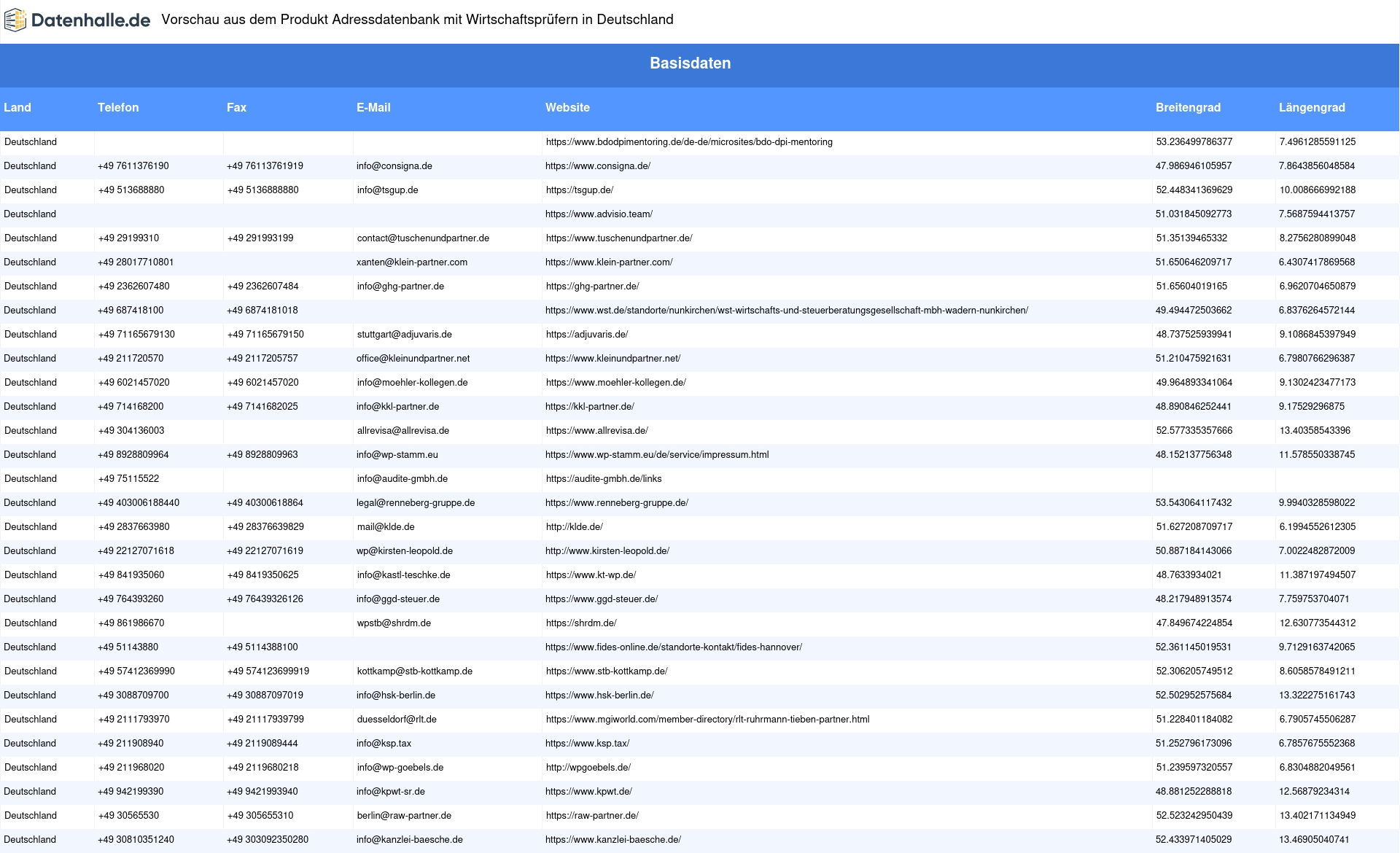This screenshot has height=853, width=1400.
Task: Select kottkamp@stb-kottkamp.de email
Action: [415, 671]
